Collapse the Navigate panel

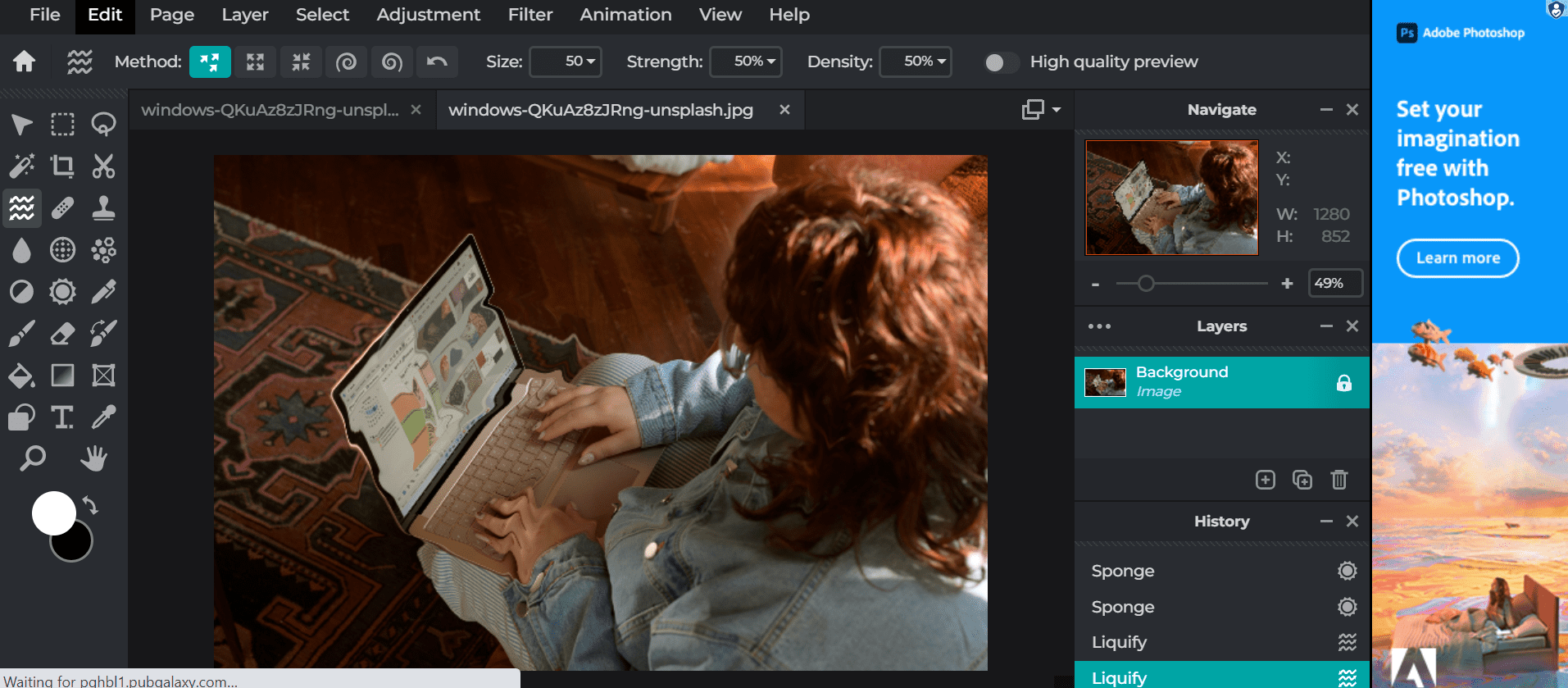click(1326, 110)
